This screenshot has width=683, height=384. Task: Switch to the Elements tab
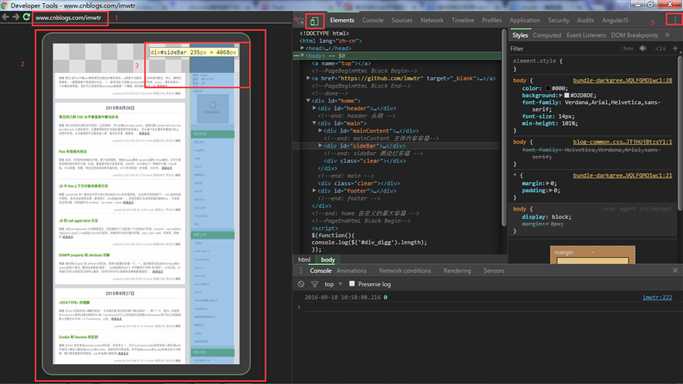click(x=342, y=20)
